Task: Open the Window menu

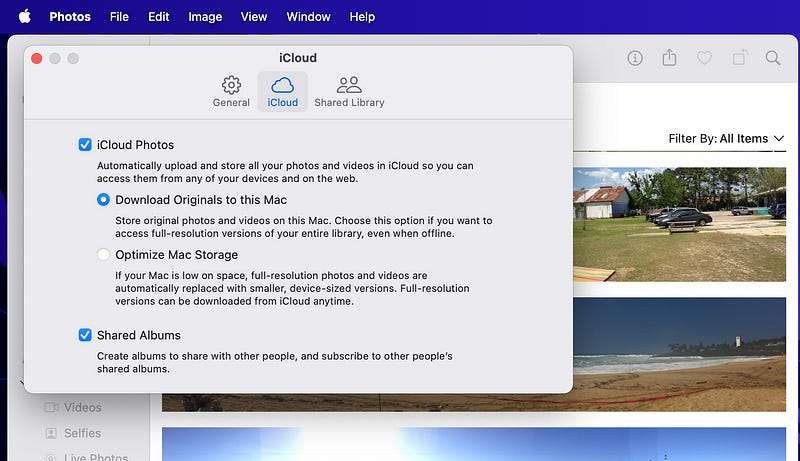Action: click(308, 17)
